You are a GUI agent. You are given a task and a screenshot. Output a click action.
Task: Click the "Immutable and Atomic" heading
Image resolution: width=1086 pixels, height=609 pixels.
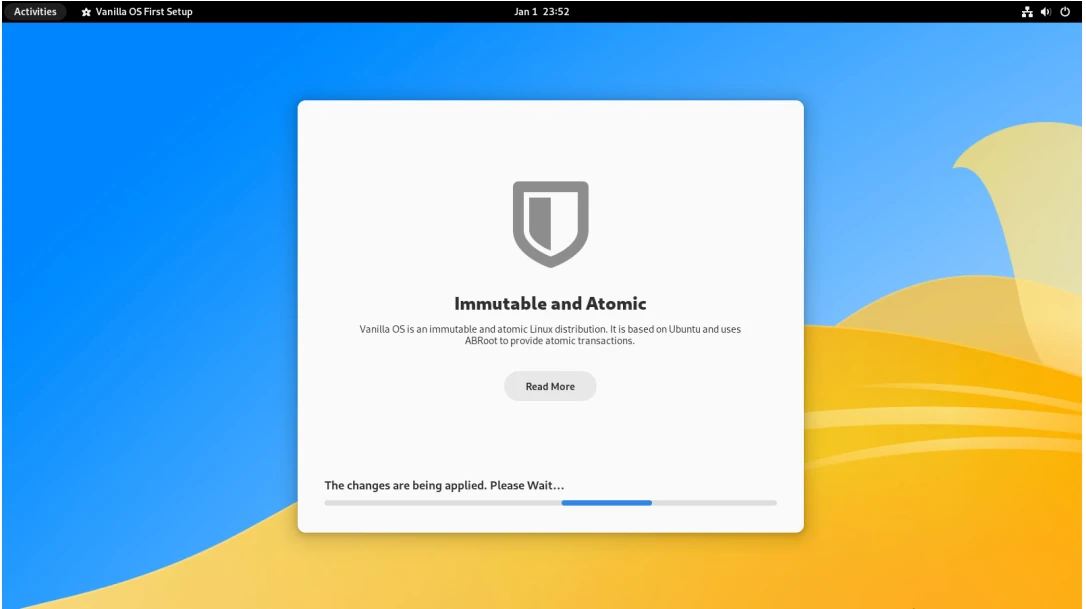pyautogui.click(x=550, y=304)
